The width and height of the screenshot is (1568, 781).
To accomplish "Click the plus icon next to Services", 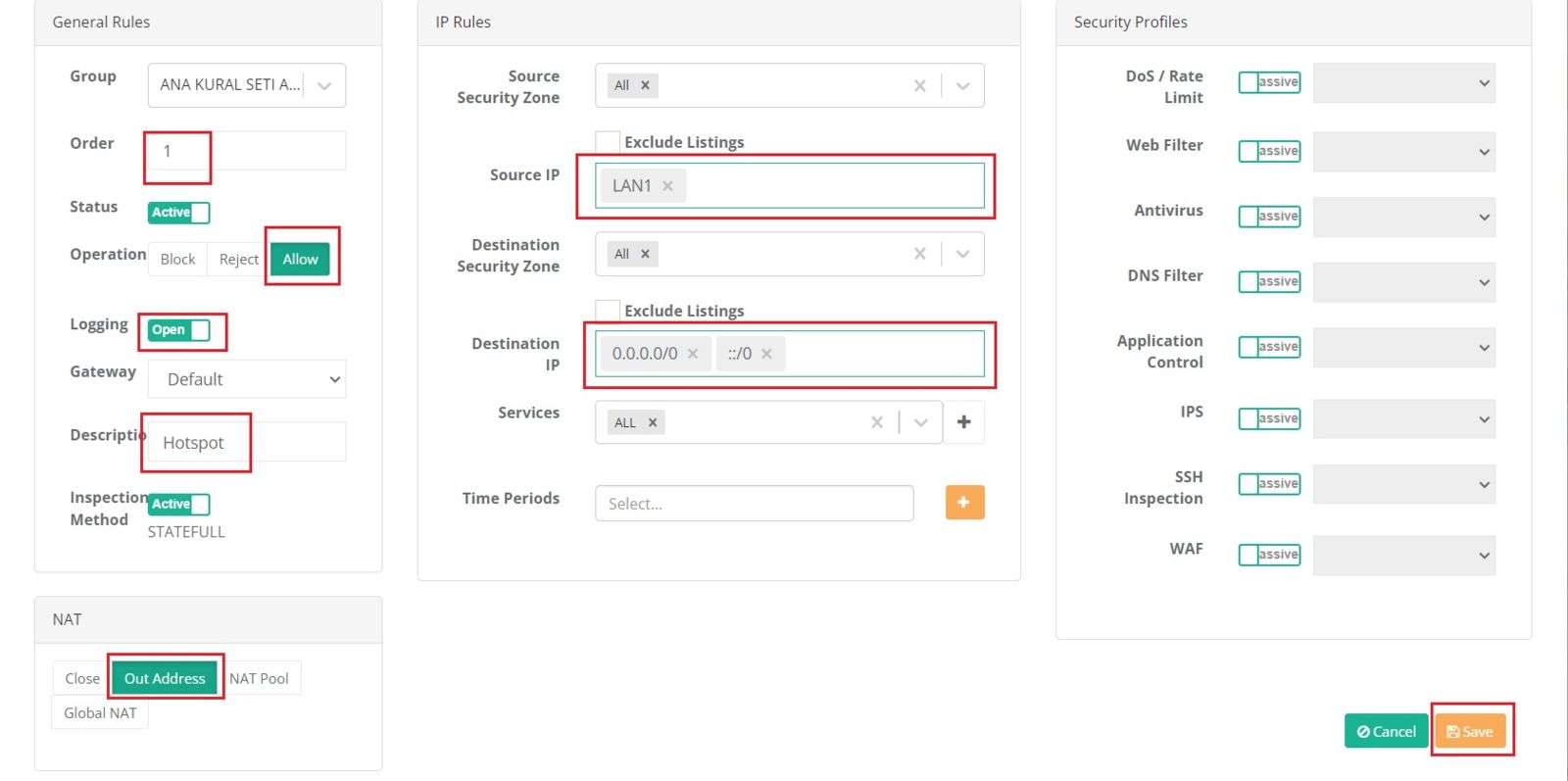I will pyautogui.click(x=963, y=421).
